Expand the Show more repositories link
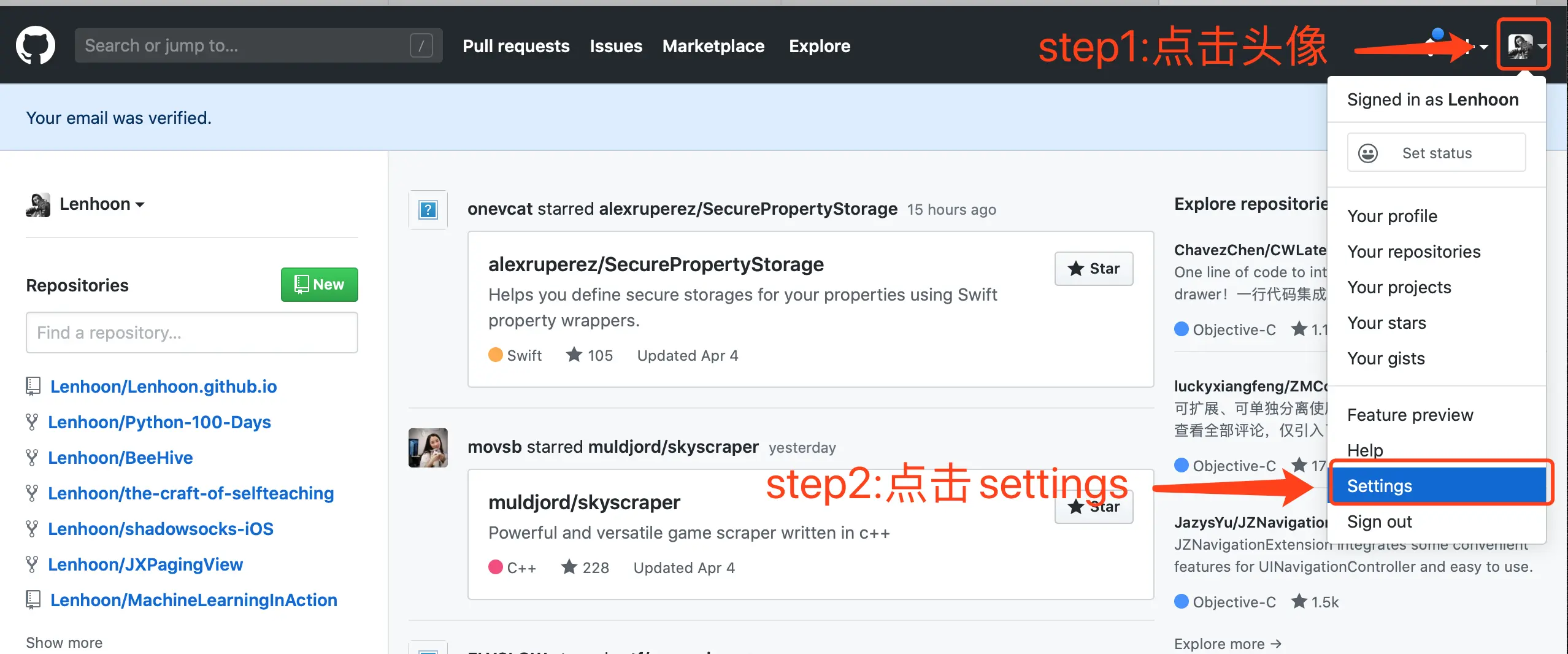The height and width of the screenshot is (654, 1568). click(64, 642)
